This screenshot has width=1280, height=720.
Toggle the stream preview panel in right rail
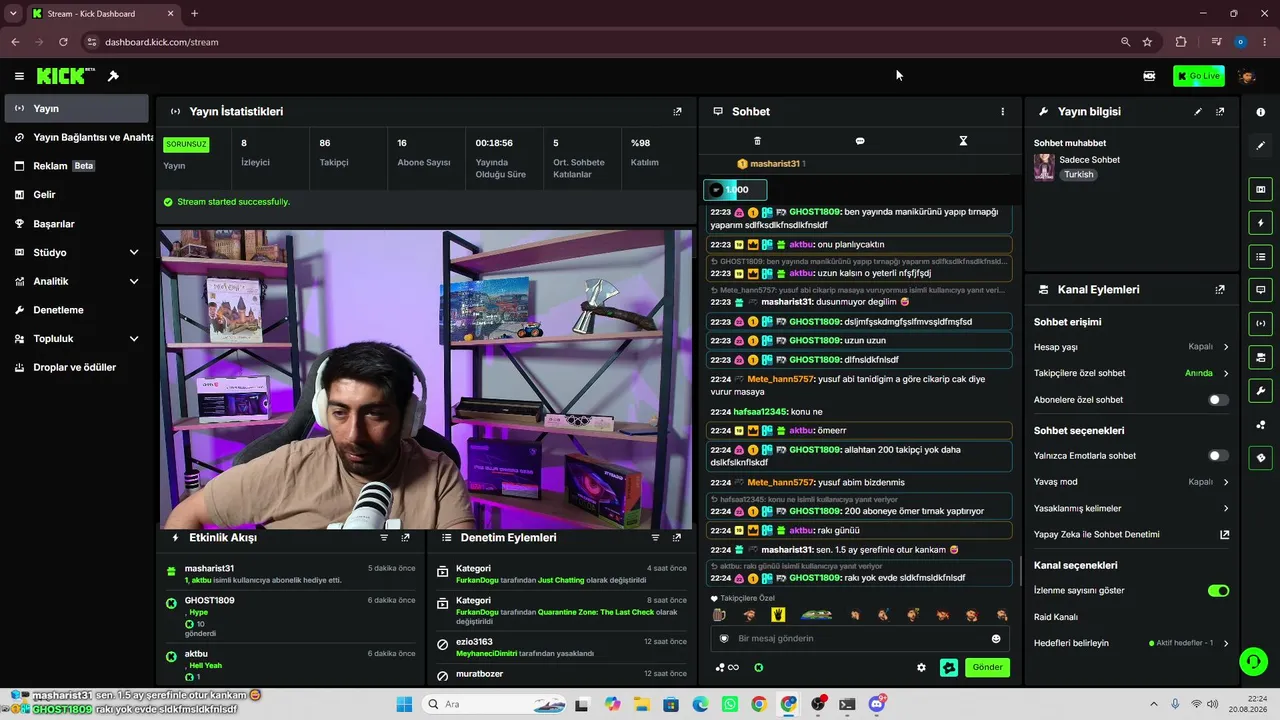pyautogui.click(x=1260, y=190)
